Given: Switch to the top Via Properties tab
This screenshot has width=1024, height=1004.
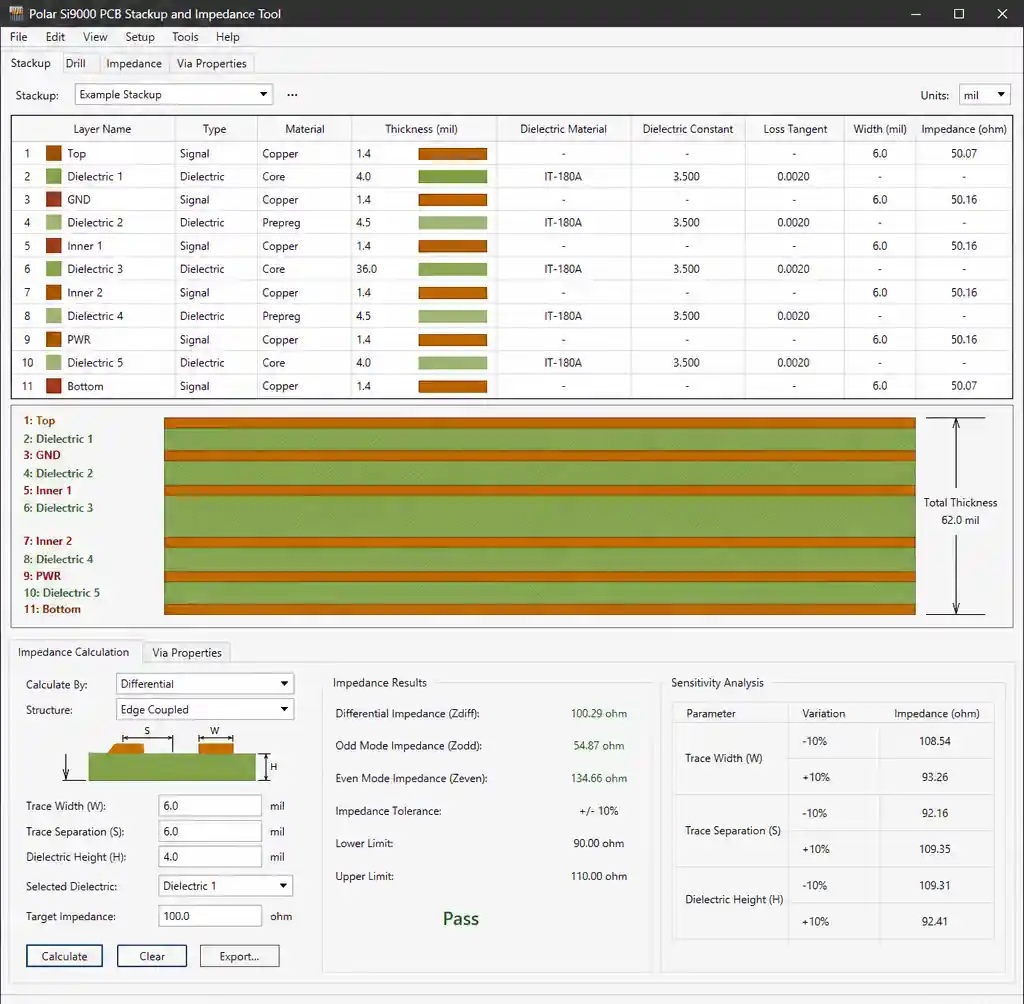Looking at the screenshot, I should pyautogui.click(x=212, y=63).
